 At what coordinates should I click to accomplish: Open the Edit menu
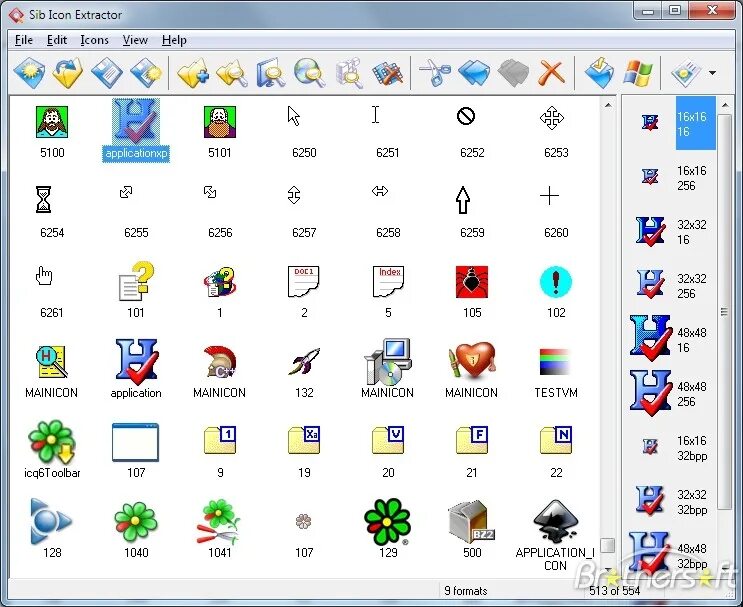[57, 40]
